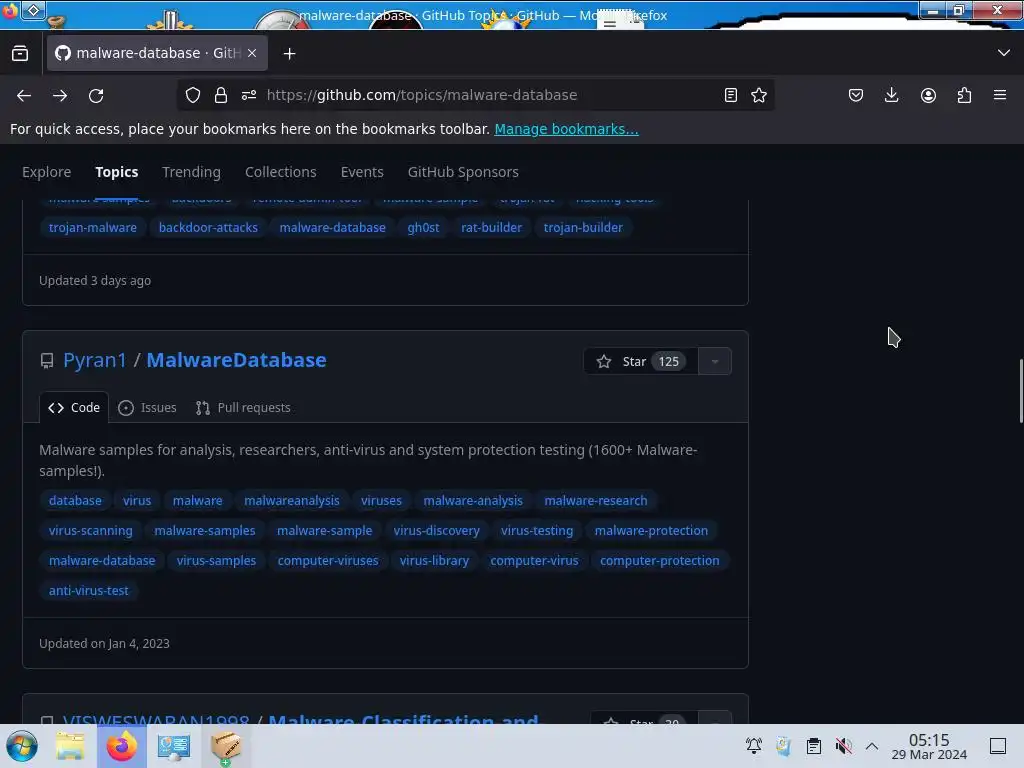1024x768 pixels.
Task: Open the Pyran1 user profile link
Action: pos(95,360)
